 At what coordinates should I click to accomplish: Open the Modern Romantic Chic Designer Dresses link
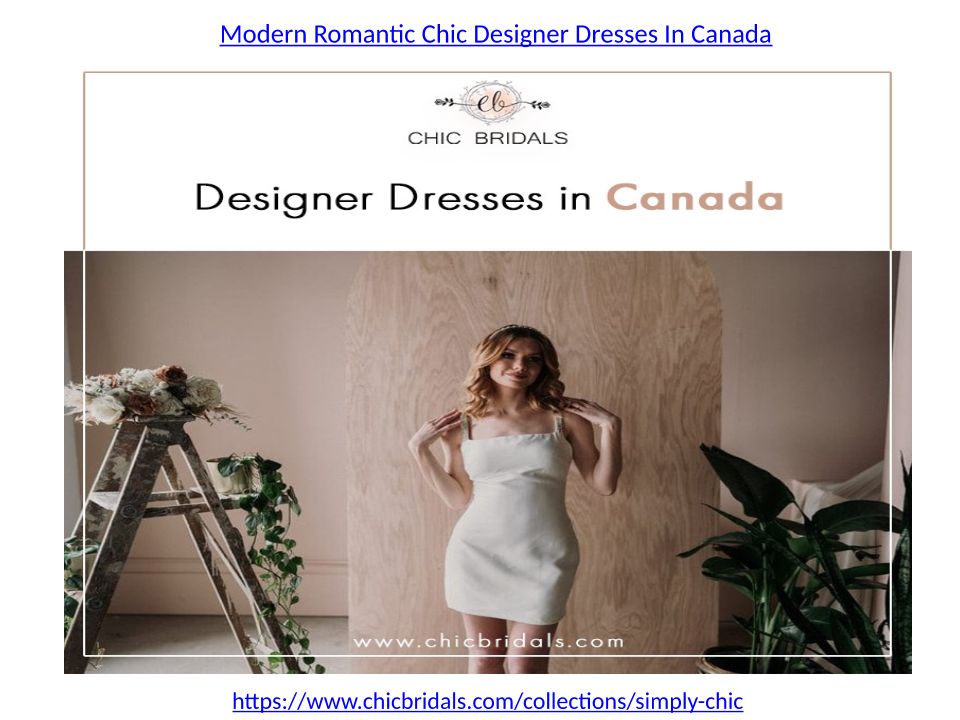click(495, 34)
